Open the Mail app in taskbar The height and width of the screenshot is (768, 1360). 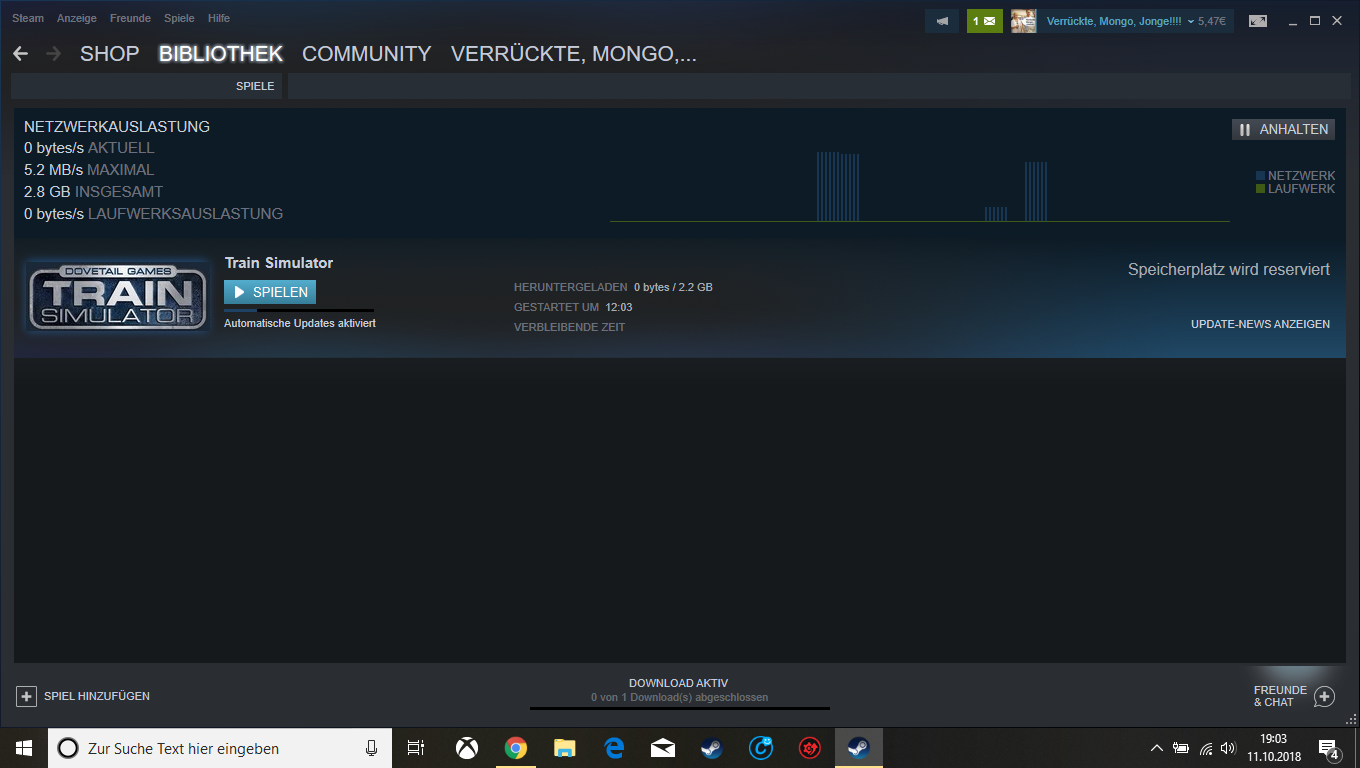663,748
